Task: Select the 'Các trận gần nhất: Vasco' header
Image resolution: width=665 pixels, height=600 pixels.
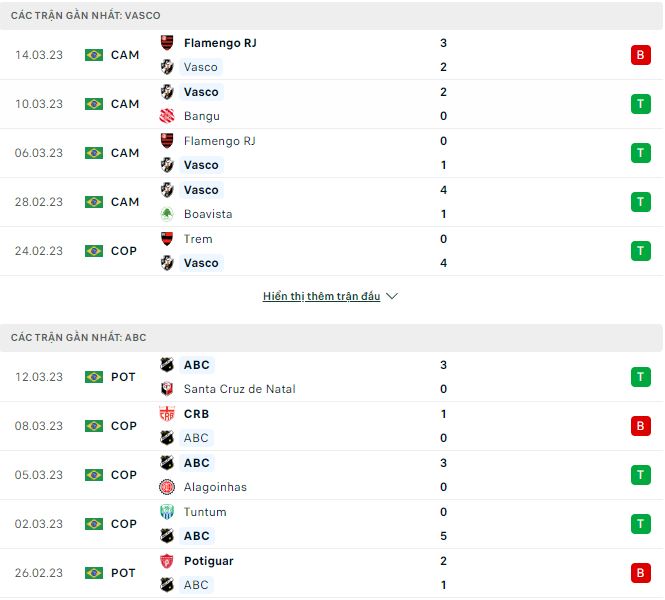Action: click(86, 16)
